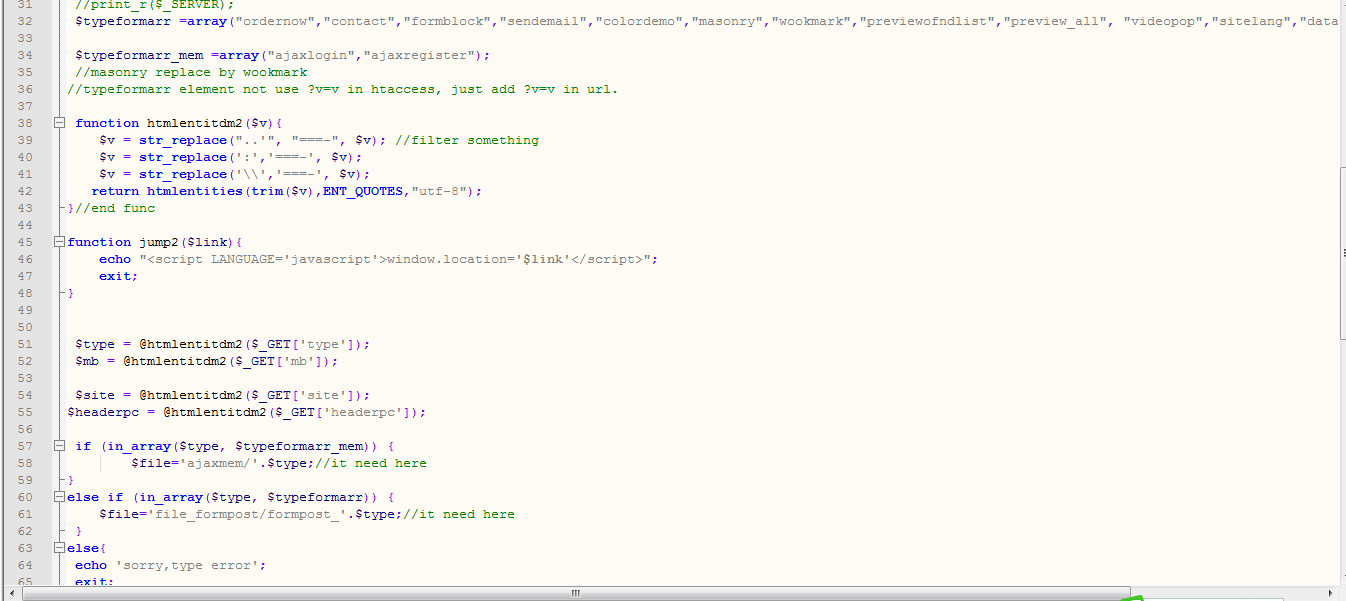Click the "sendemail" array string

[541, 21]
